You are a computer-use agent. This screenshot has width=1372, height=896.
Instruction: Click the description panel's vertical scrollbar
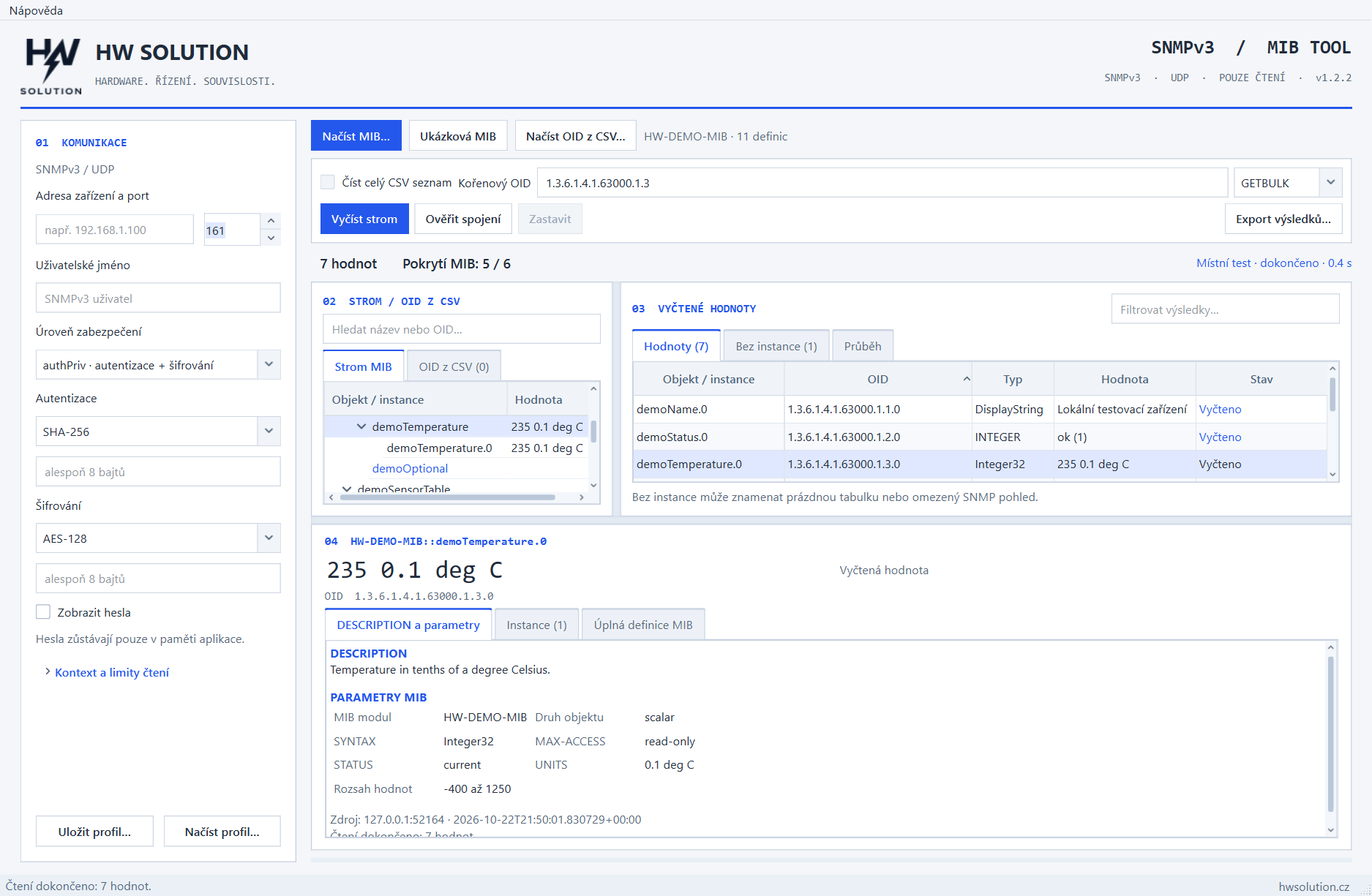1331,734
